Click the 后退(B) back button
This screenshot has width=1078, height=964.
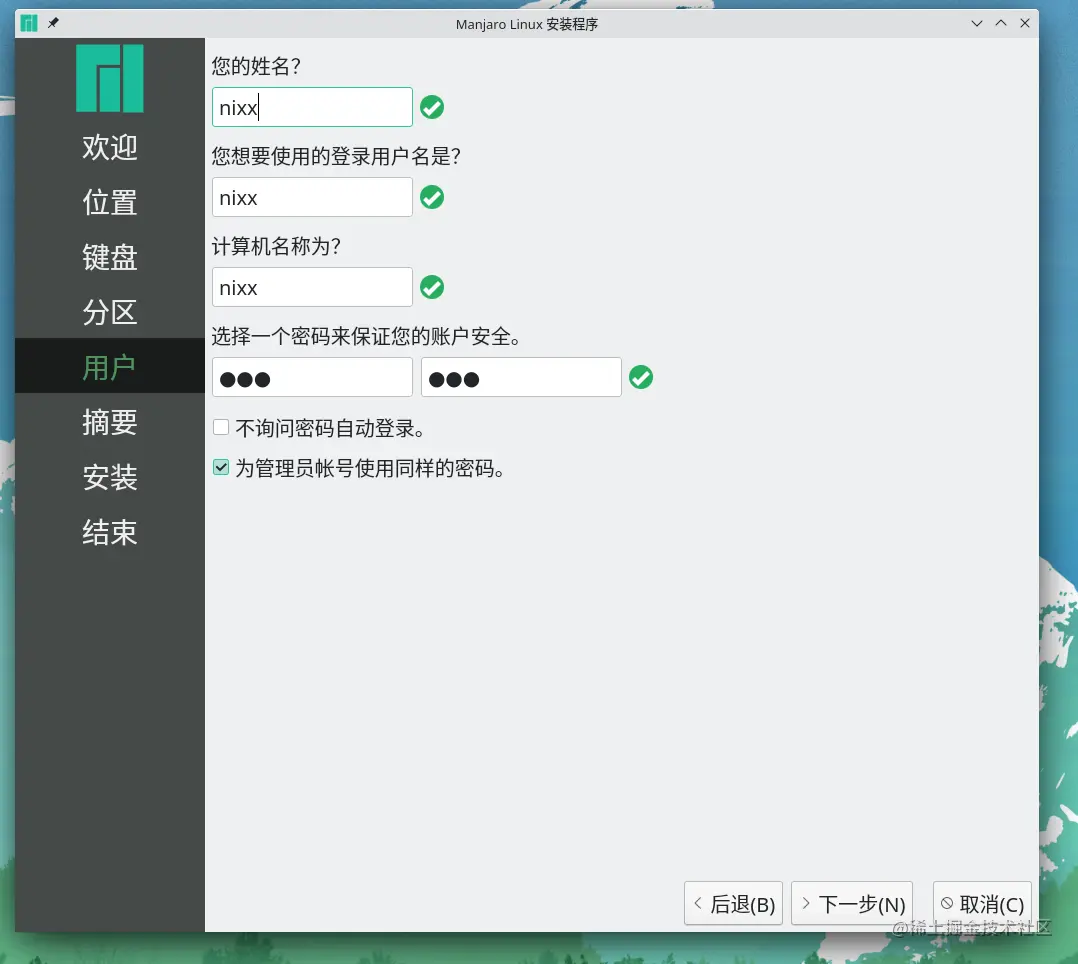[x=734, y=903]
